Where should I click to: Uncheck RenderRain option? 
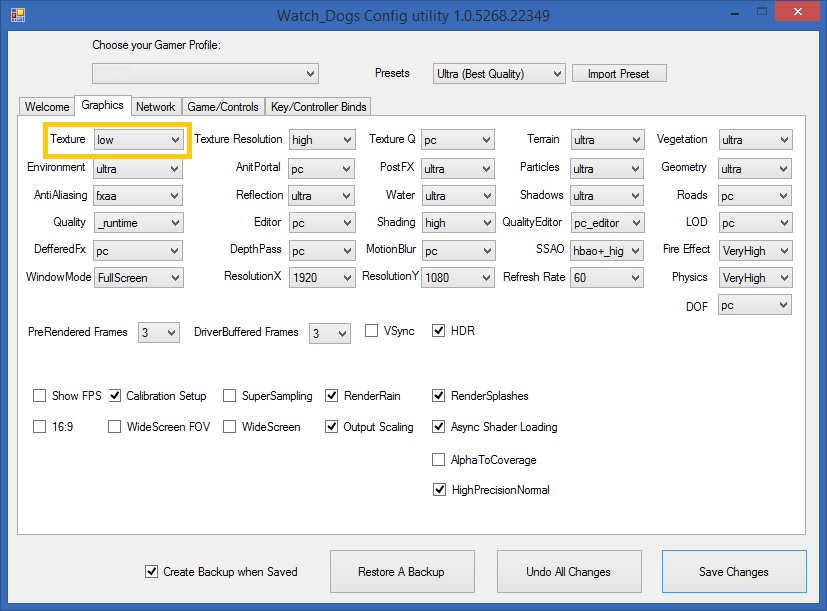(331, 396)
